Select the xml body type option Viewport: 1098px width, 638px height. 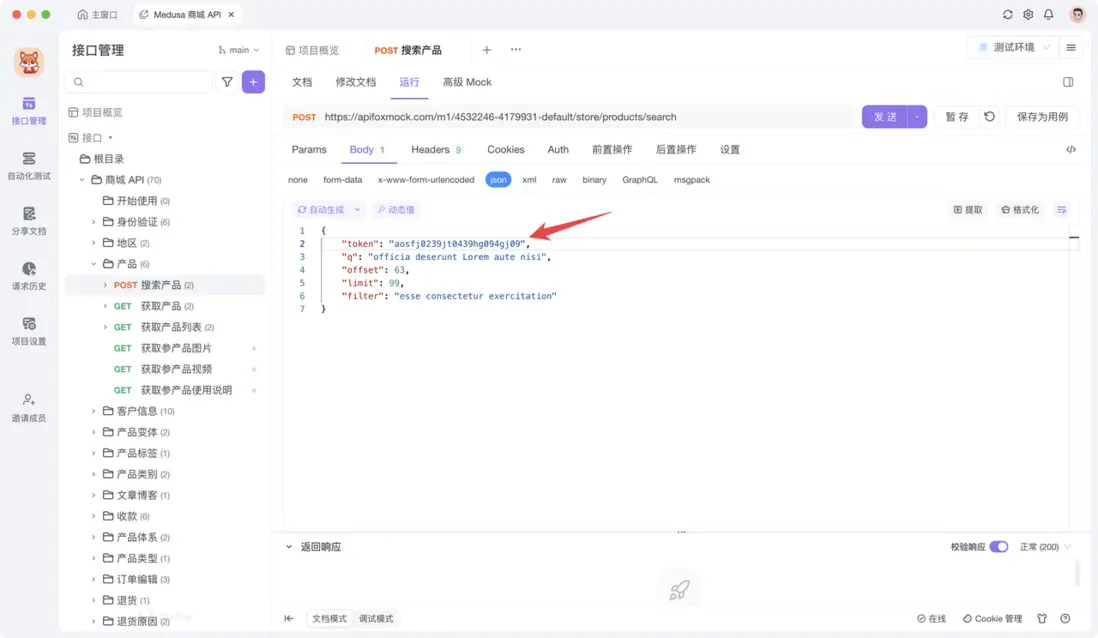tap(529, 179)
